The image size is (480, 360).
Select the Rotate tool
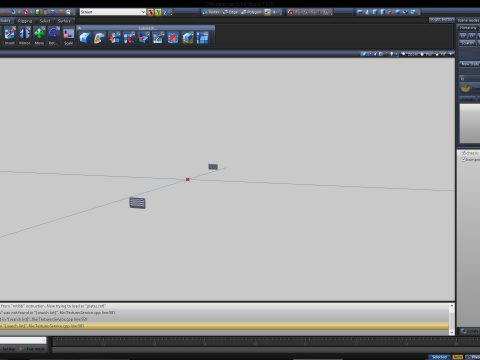point(54,36)
